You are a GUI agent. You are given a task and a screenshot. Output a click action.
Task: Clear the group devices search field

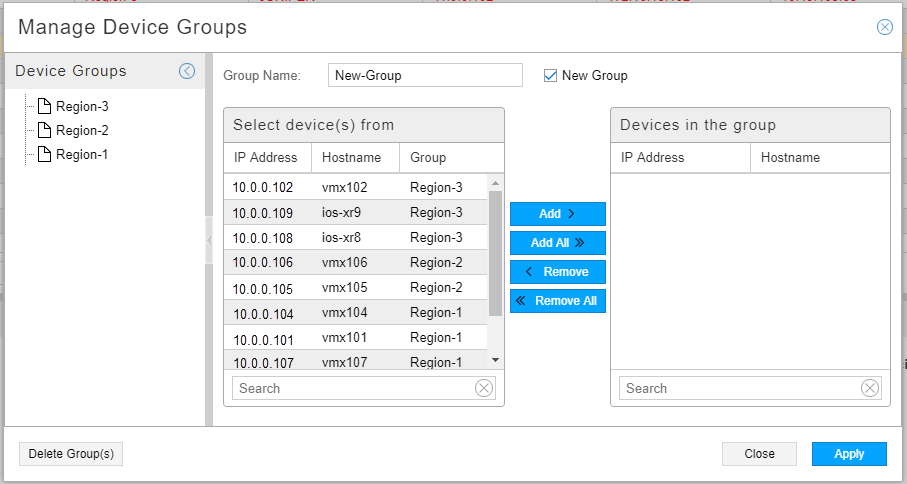pyautogui.click(x=870, y=388)
